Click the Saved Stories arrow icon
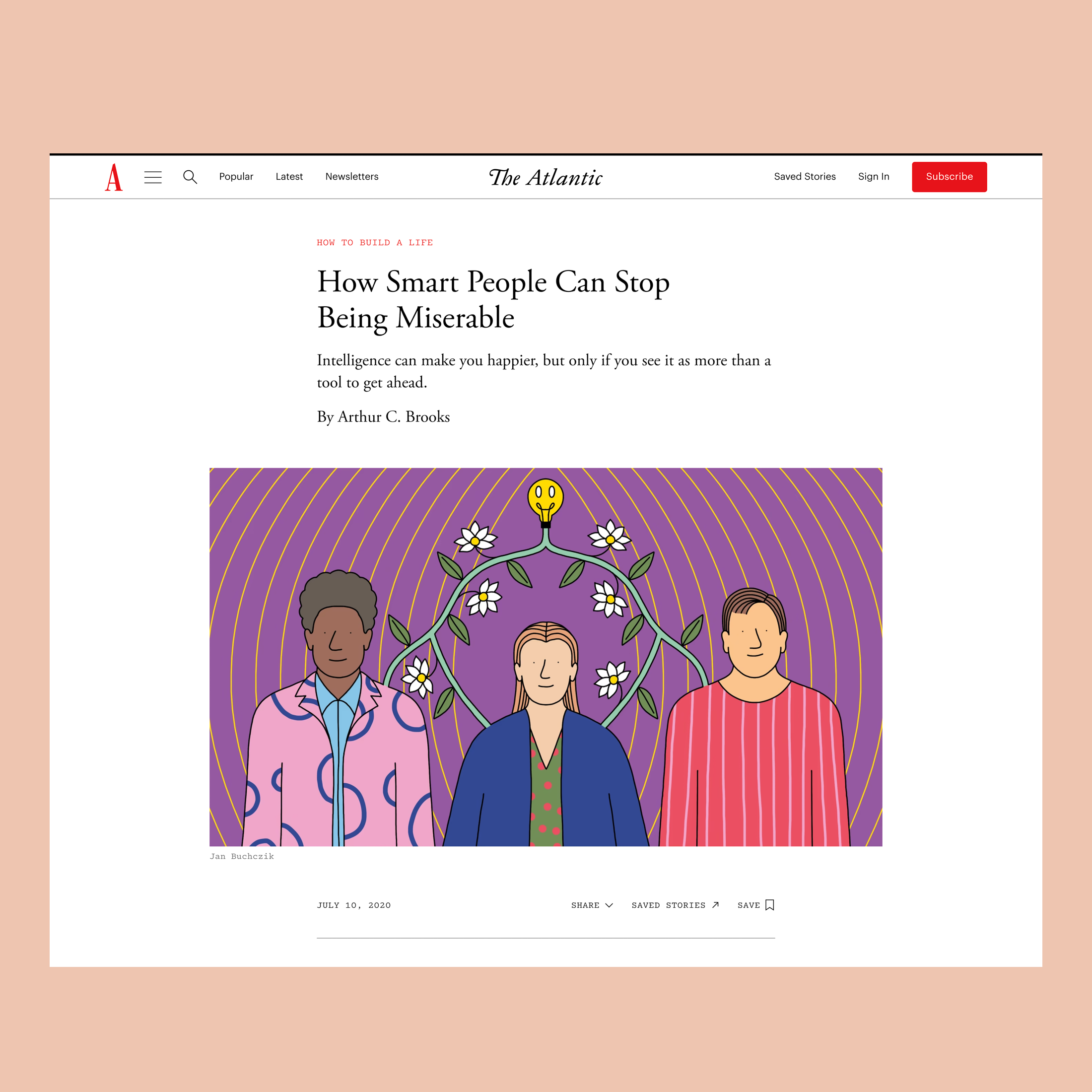The image size is (1092, 1092). 715,905
